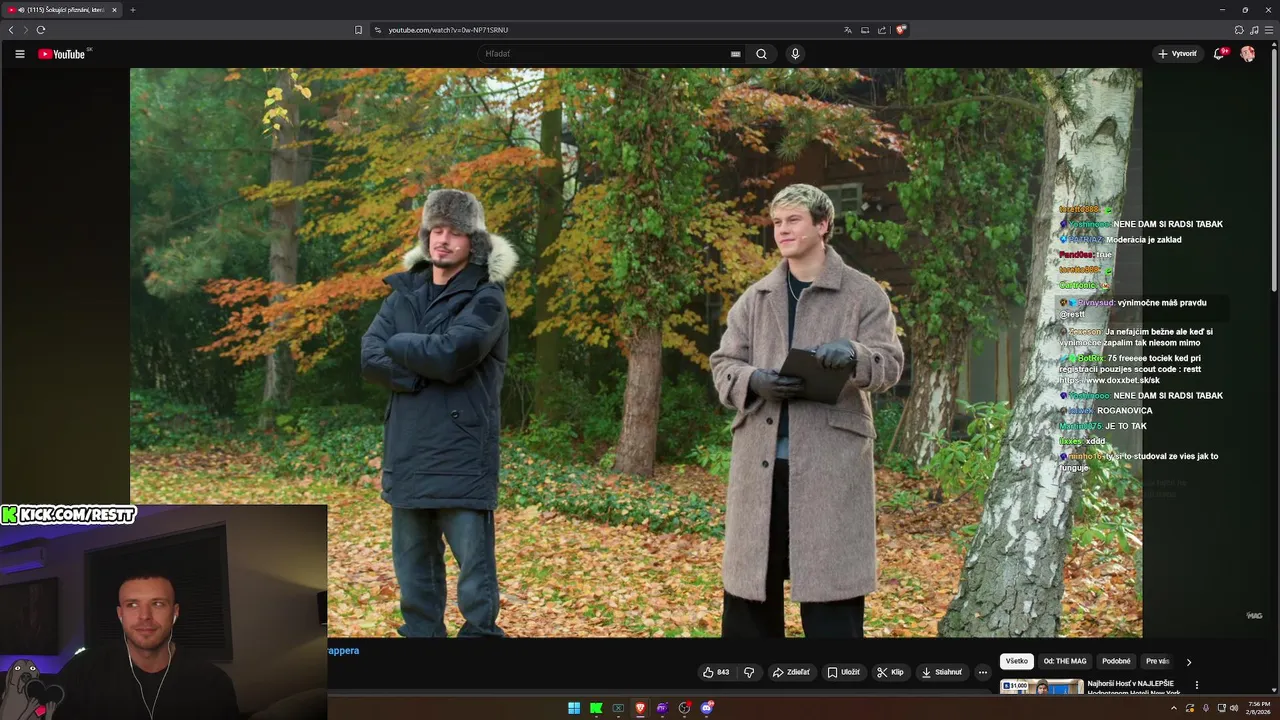
Task: Close the Šokující přiznání tab
Action: pos(114,10)
